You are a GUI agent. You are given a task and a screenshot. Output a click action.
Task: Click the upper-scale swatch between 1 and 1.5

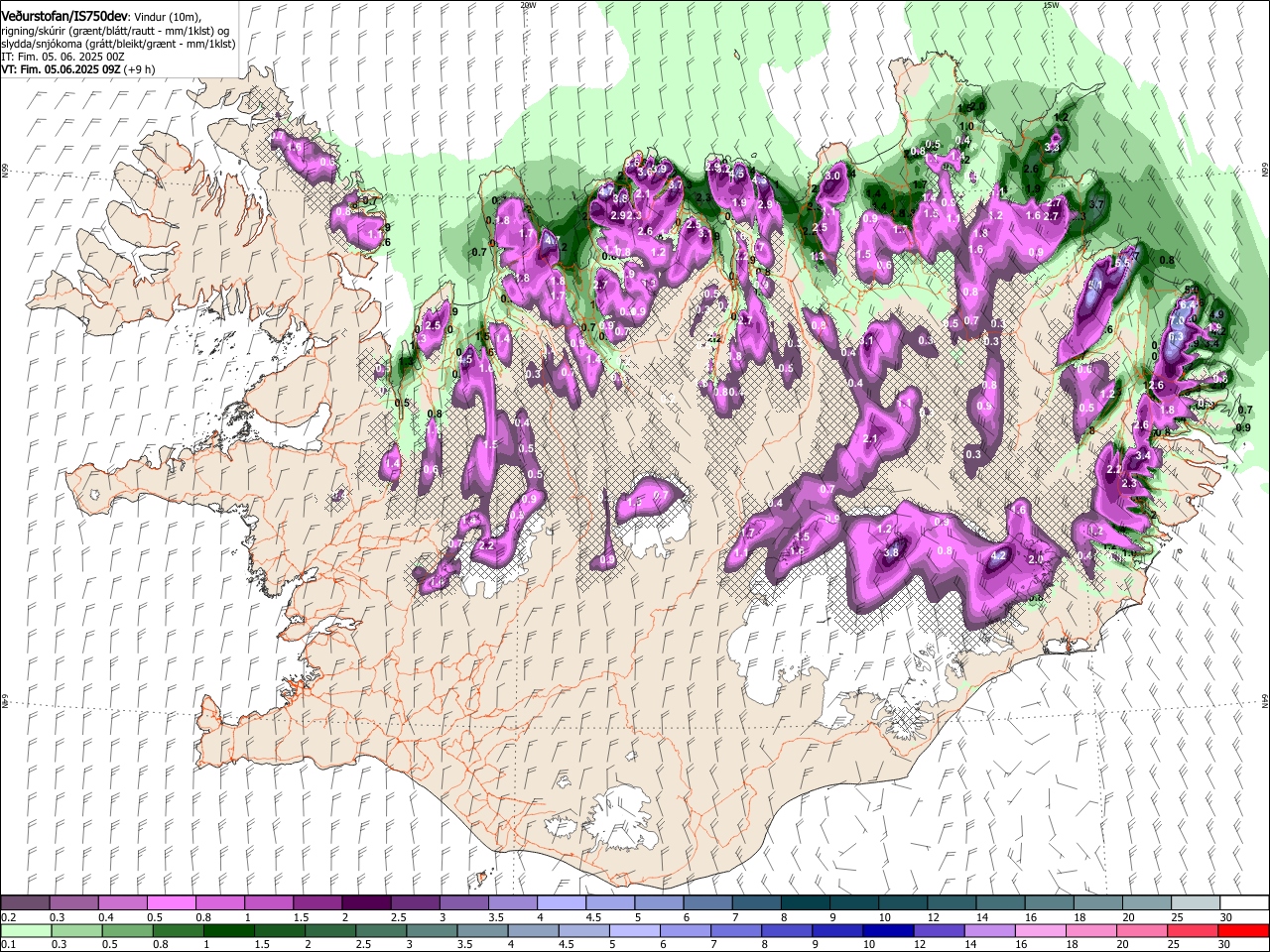269,903
